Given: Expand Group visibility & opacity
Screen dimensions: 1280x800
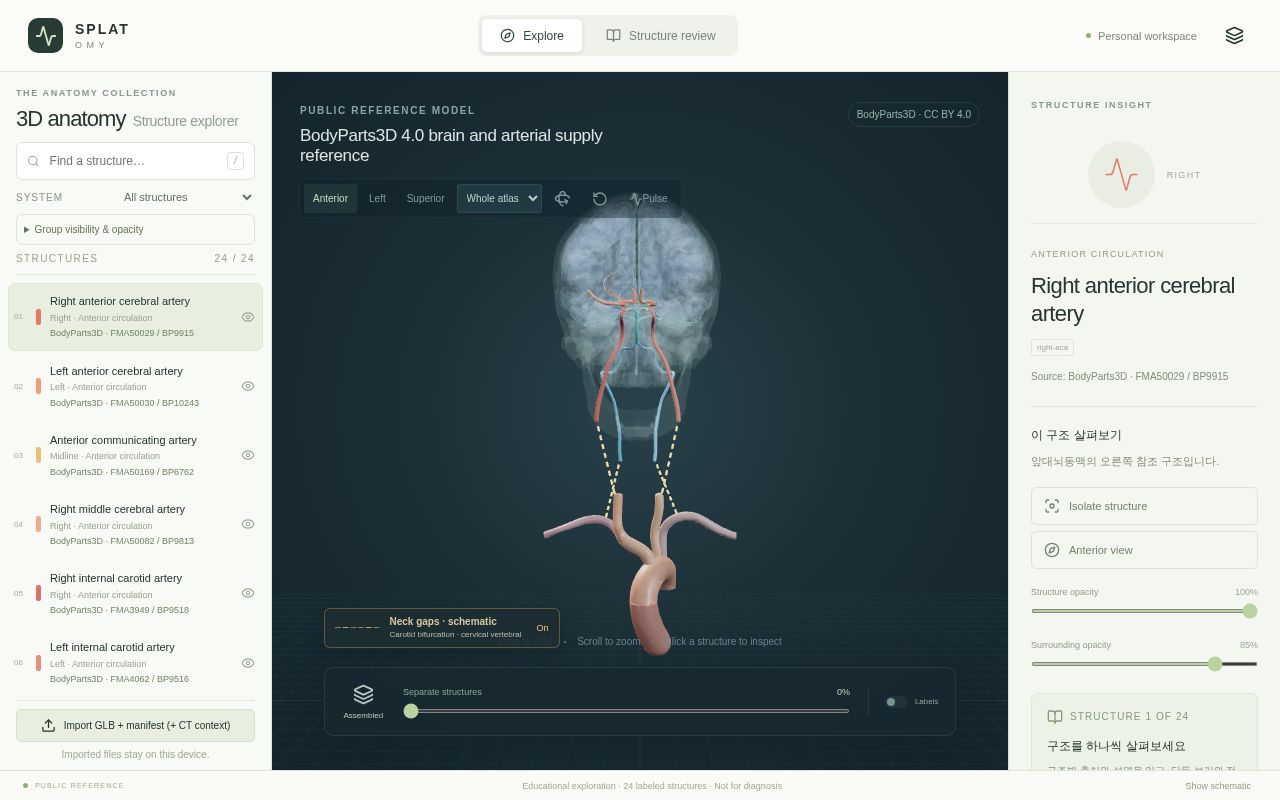Looking at the screenshot, I should (x=135, y=229).
